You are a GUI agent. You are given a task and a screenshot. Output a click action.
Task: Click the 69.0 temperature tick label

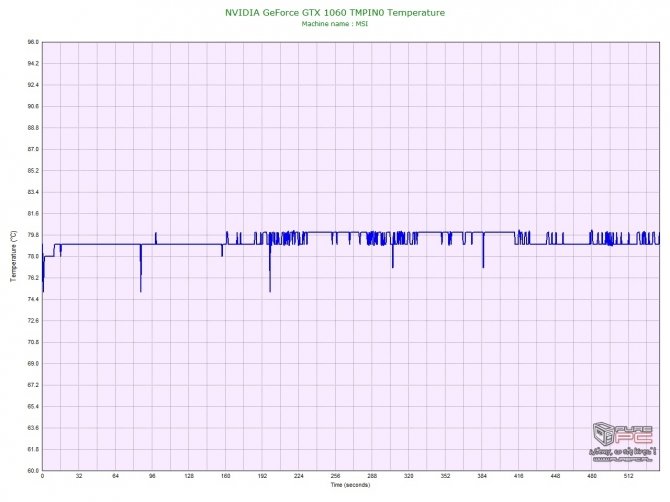33,364
